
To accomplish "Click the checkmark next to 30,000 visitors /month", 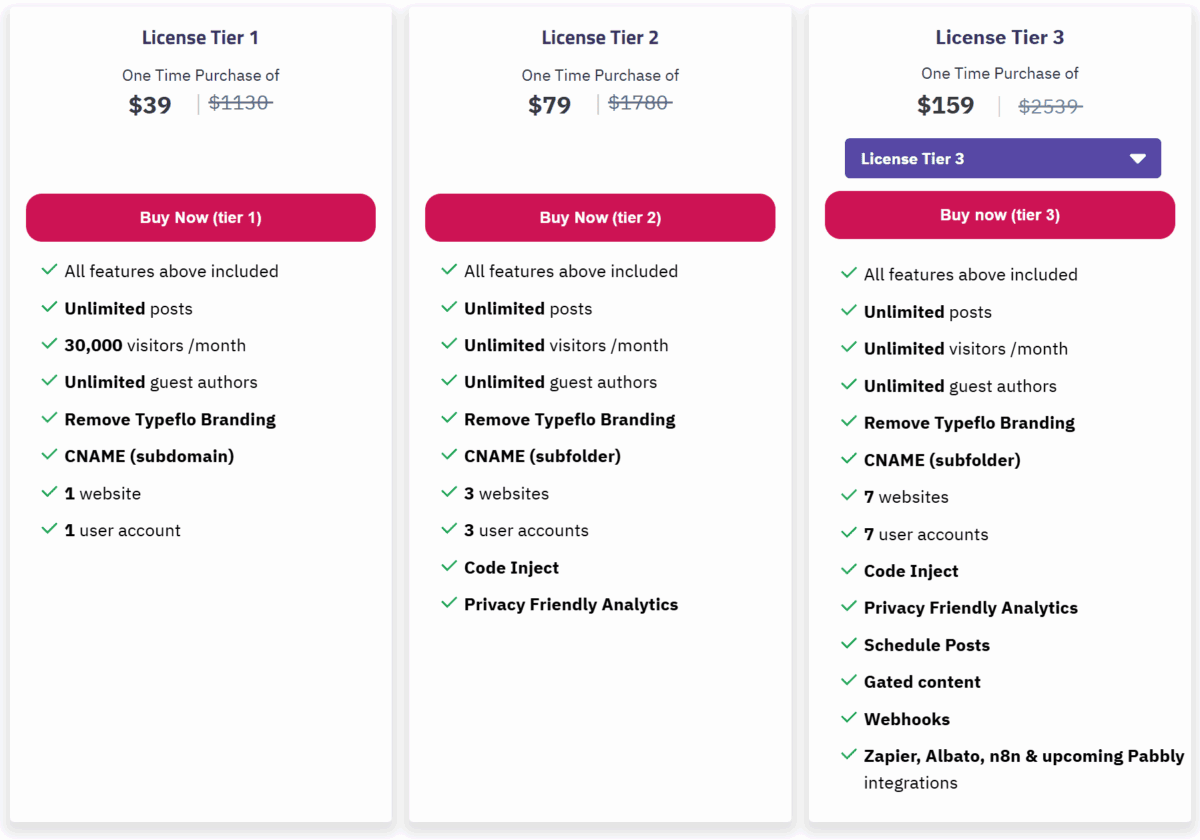I will click(49, 345).
